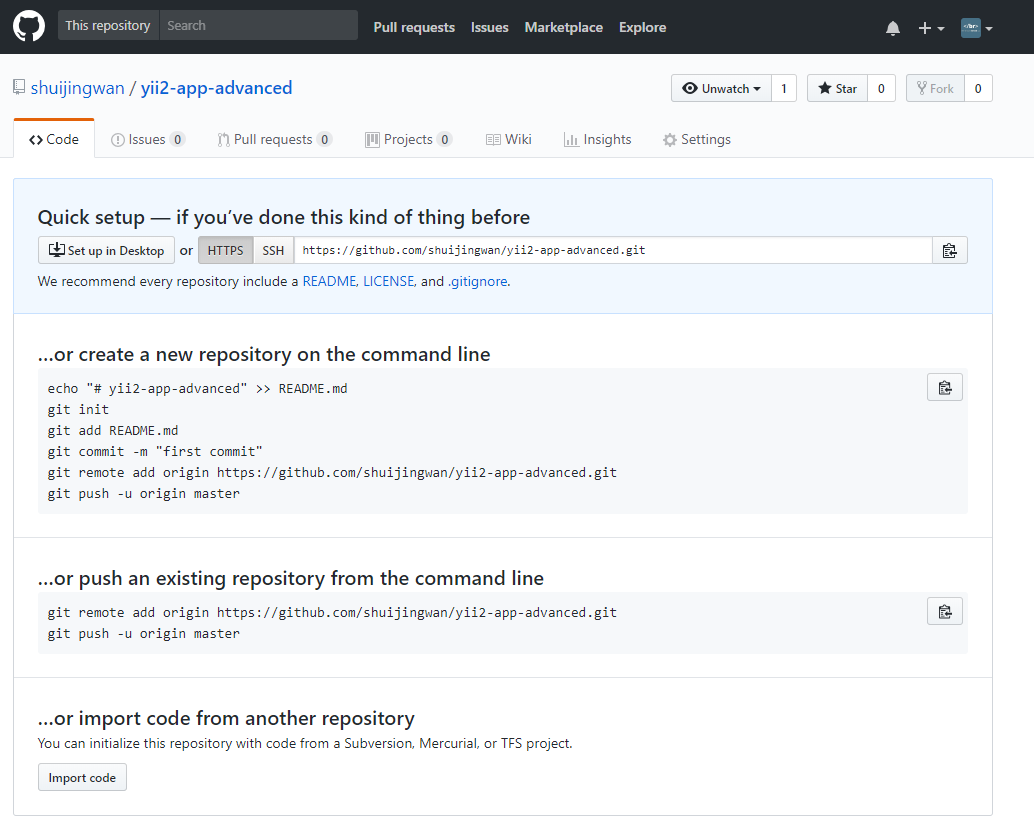The image size is (1034, 837).
Task: Click the Fork button
Action: [x=935, y=89]
